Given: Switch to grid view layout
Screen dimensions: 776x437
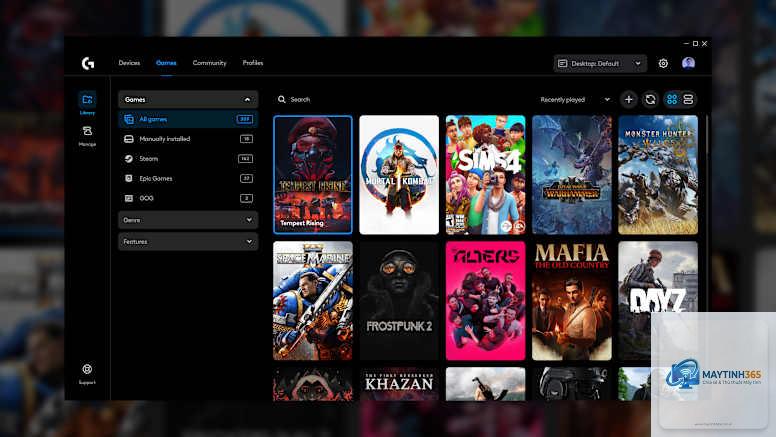Looking at the screenshot, I should (x=672, y=99).
